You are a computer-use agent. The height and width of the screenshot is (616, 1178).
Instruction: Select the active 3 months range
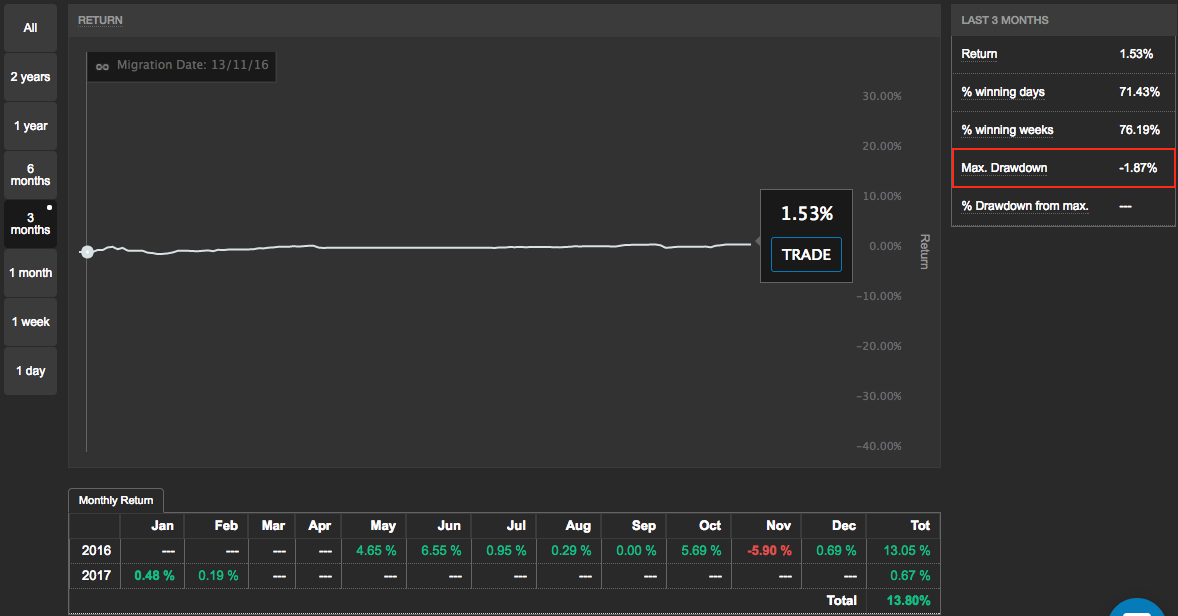(30, 224)
